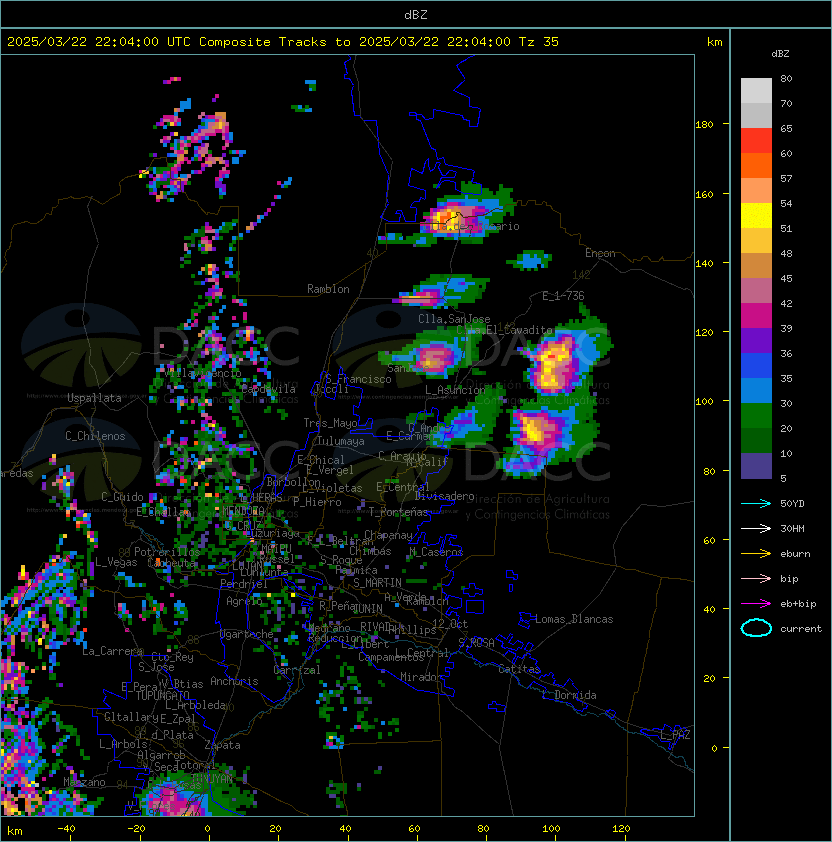Click the 'Uspallata' place label

click(x=94, y=398)
